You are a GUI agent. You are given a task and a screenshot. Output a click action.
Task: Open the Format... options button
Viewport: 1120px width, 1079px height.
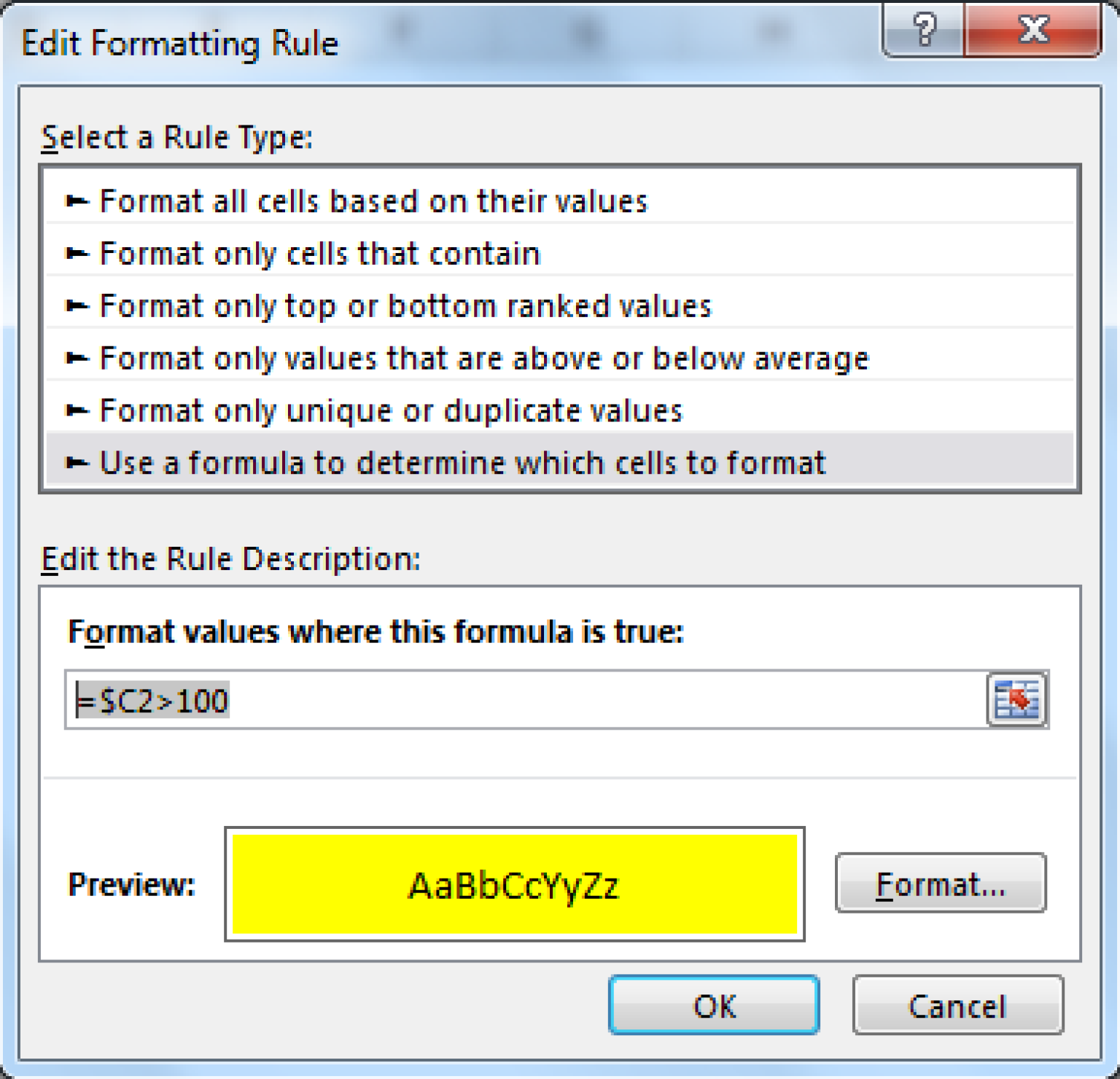click(x=941, y=884)
